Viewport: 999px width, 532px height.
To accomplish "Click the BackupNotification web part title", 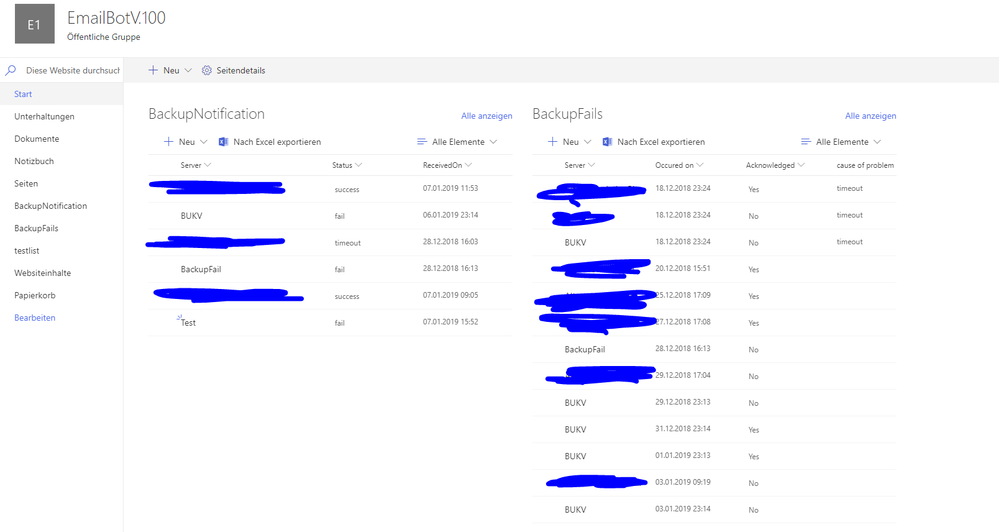I will (x=206, y=113).
